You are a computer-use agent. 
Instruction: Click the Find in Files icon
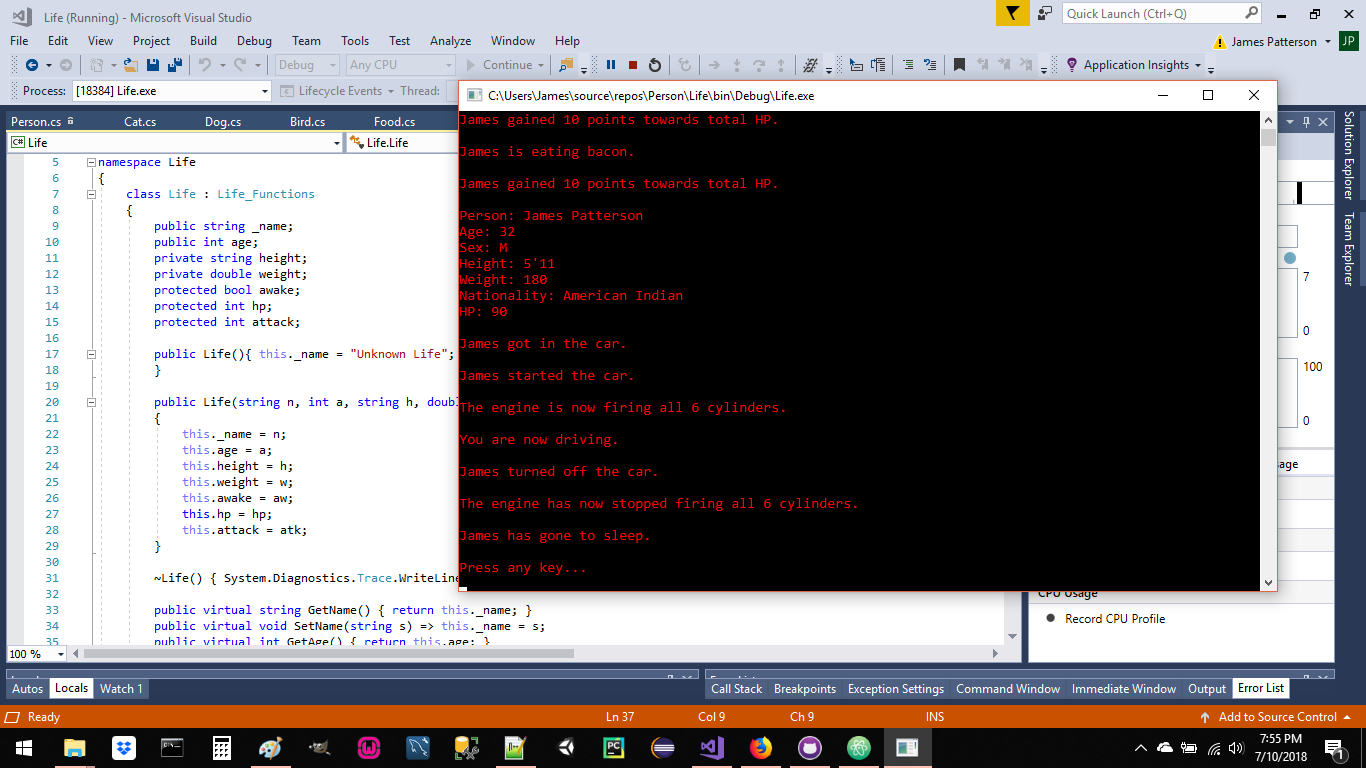pyautogui.click(x=566, y=65)
